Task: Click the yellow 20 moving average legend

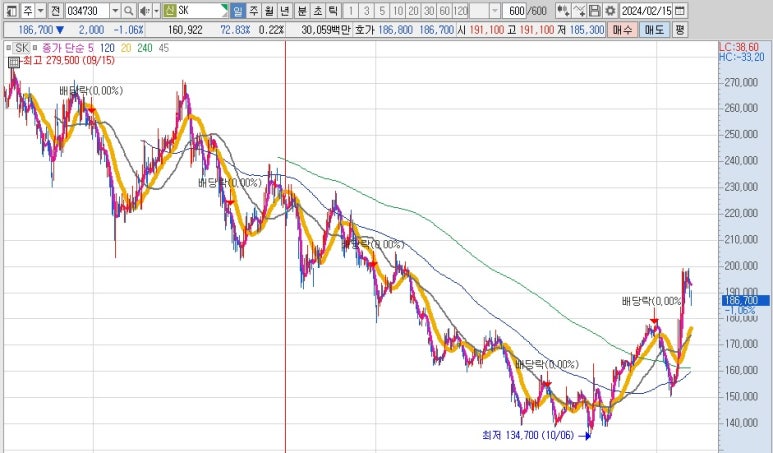Action: coord(125,47)
